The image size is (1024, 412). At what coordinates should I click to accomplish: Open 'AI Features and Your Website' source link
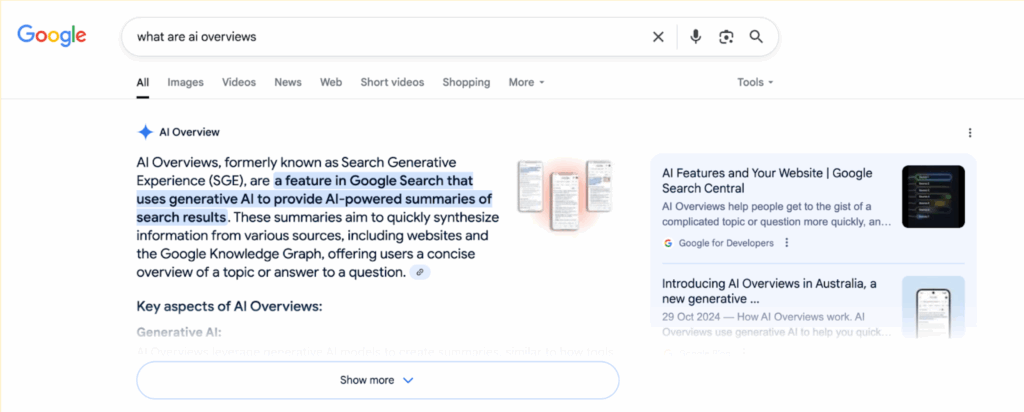point(767,181)
